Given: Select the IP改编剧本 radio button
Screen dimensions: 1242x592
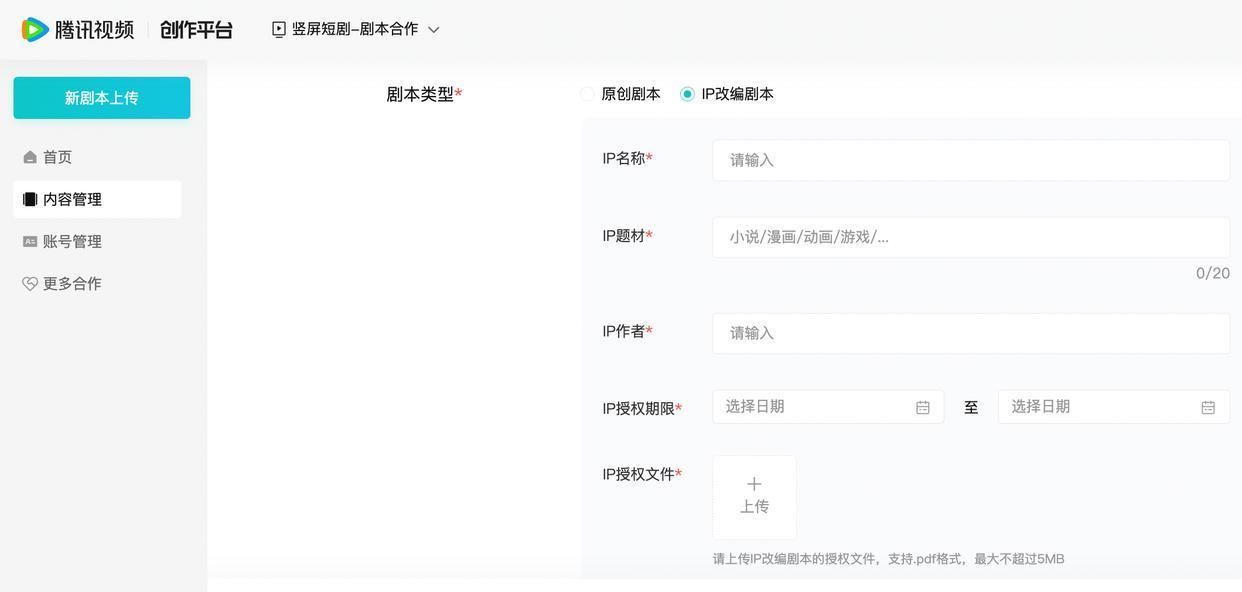Looking at the screenshot, I should click(x=687, y=94).
